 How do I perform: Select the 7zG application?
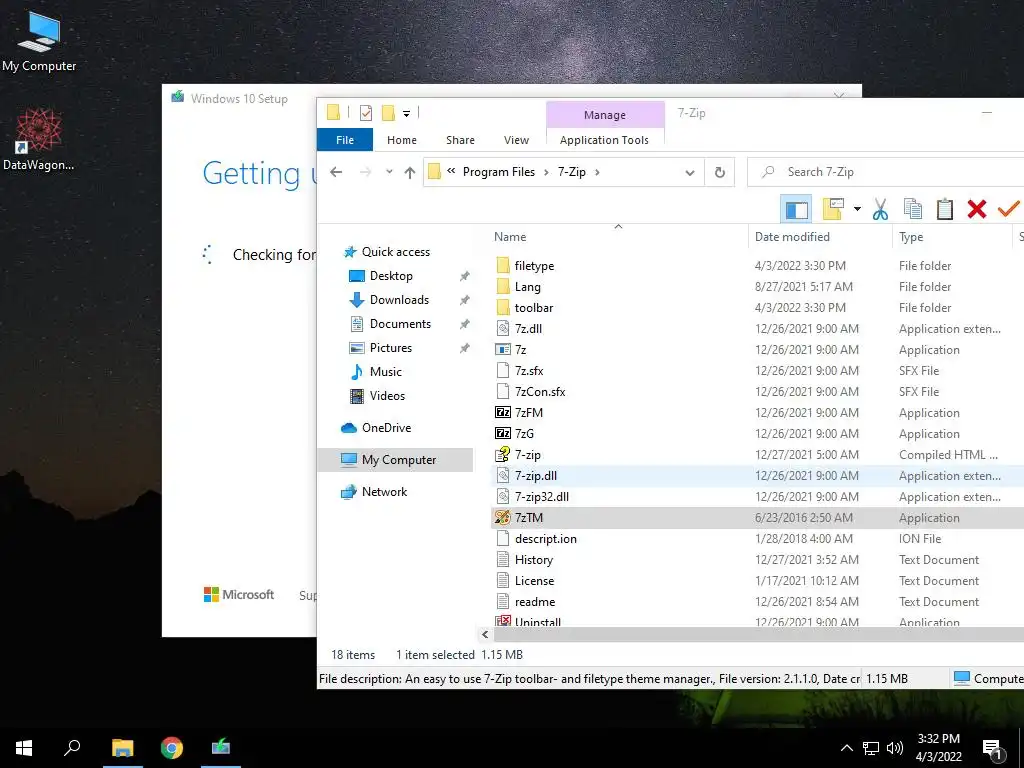tap(524, 434)
